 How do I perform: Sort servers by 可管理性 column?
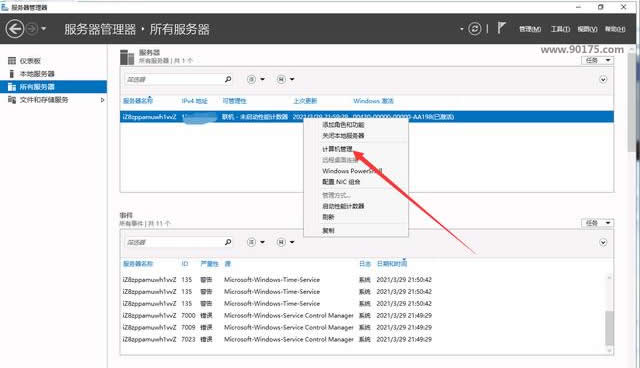234,101
